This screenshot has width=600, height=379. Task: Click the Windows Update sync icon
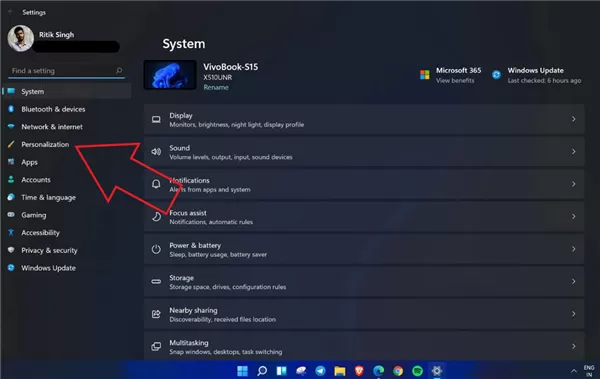click(496, 75)
